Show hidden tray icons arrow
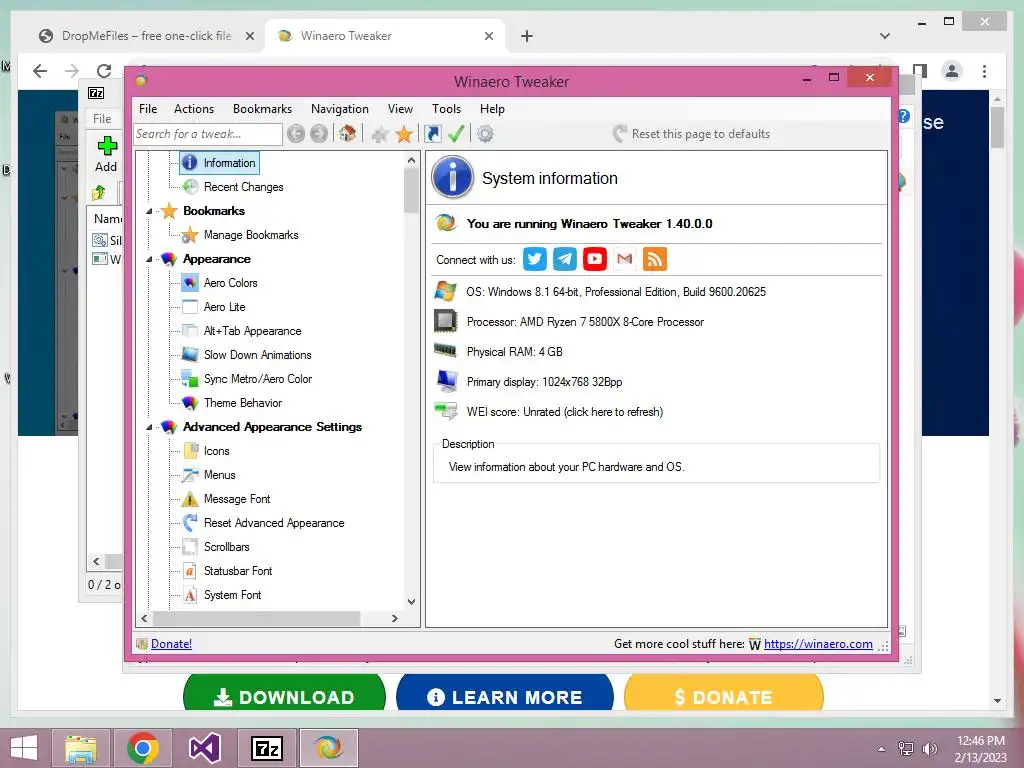 coord(882,749)
